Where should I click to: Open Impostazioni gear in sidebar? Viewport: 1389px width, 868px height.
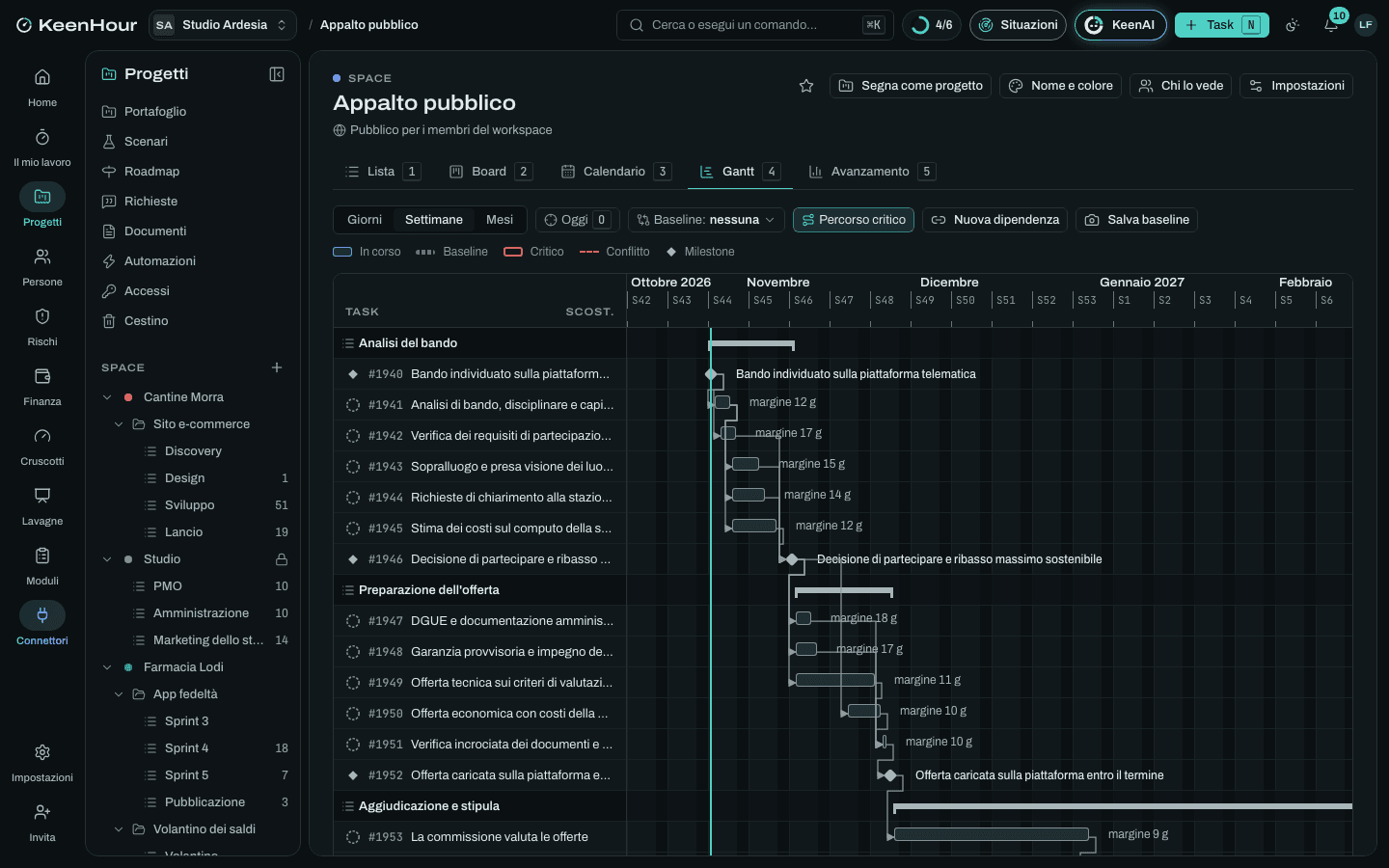point(42,762)
